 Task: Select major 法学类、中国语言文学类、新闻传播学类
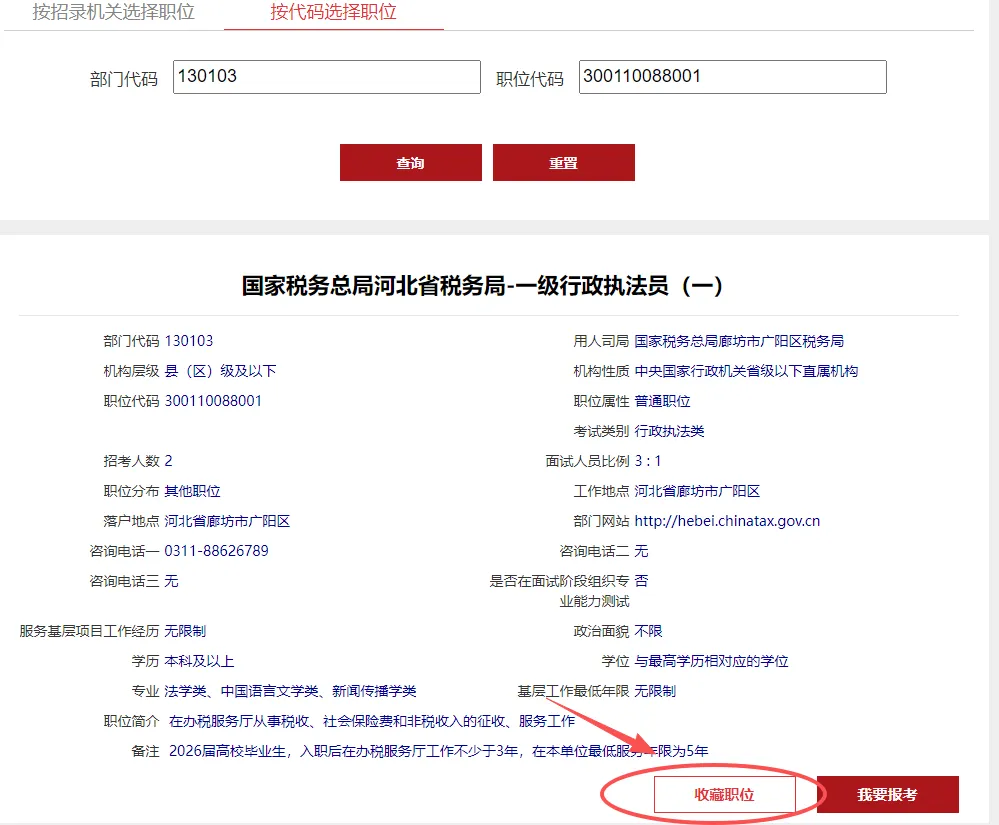pos(291,691)
